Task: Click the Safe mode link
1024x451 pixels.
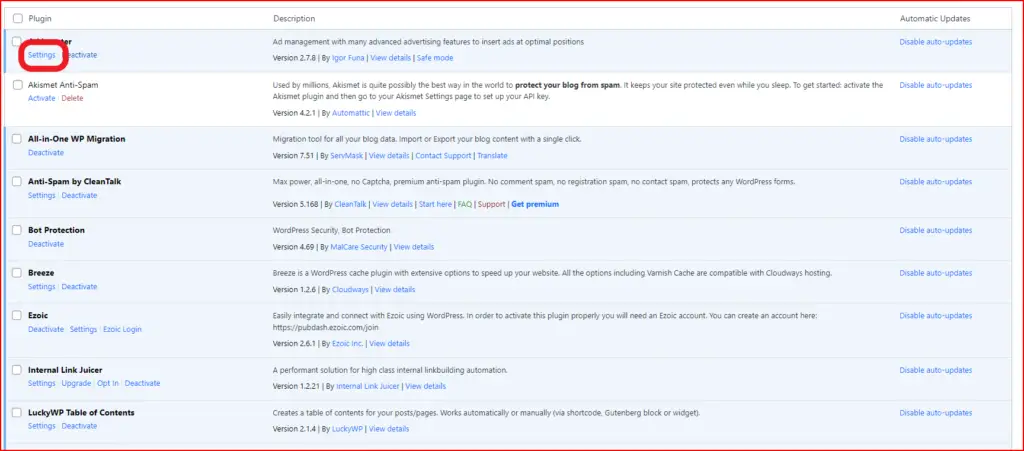Action: [x=435, y=58]
